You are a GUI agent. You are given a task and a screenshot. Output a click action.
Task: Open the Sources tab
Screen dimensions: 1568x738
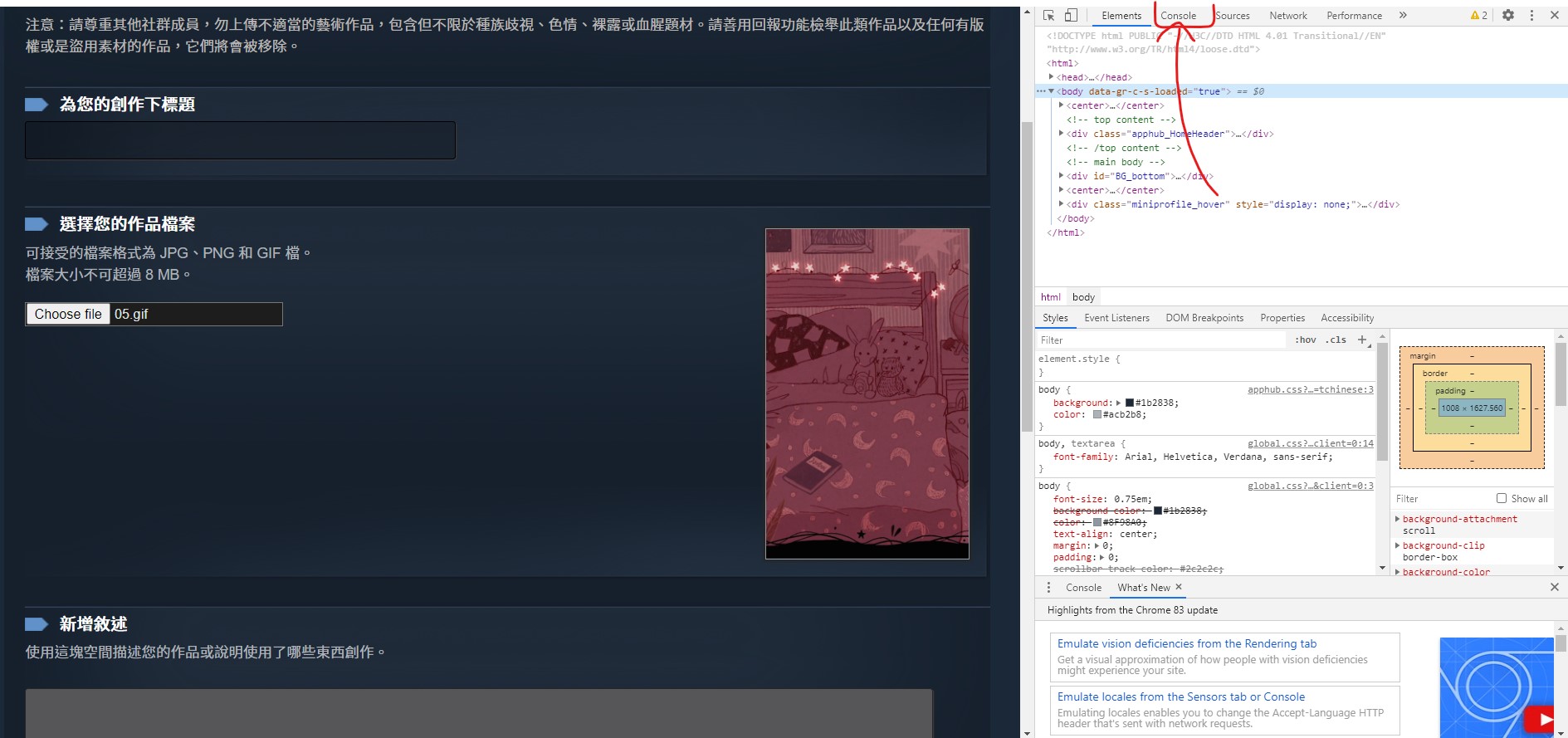pyautogui.click(x=1233, y=16)
